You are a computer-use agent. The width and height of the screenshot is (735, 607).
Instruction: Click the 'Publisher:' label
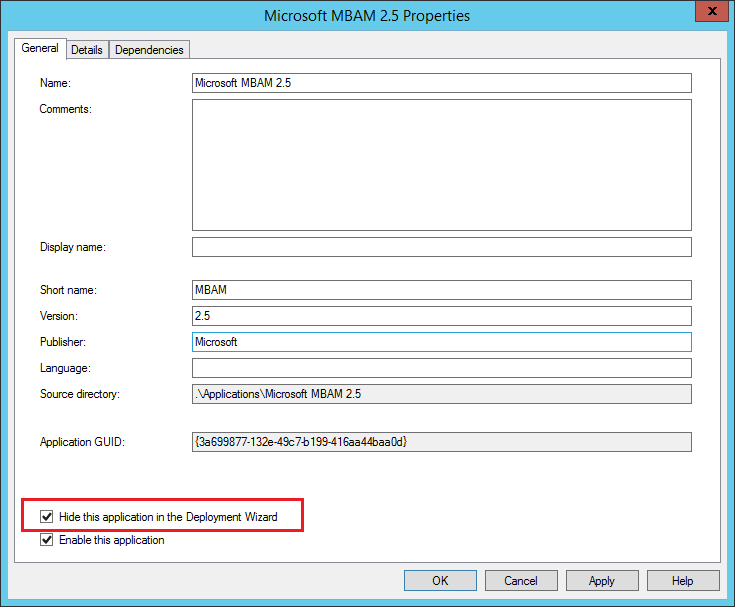pos(63,342)
